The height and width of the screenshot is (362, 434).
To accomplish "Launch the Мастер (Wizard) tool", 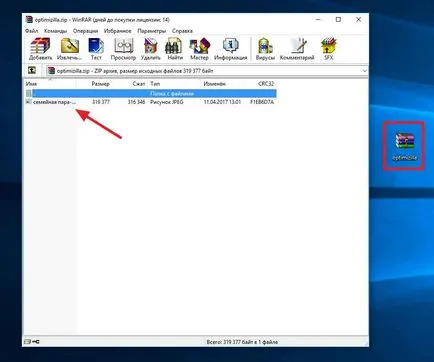I will 199,49.
